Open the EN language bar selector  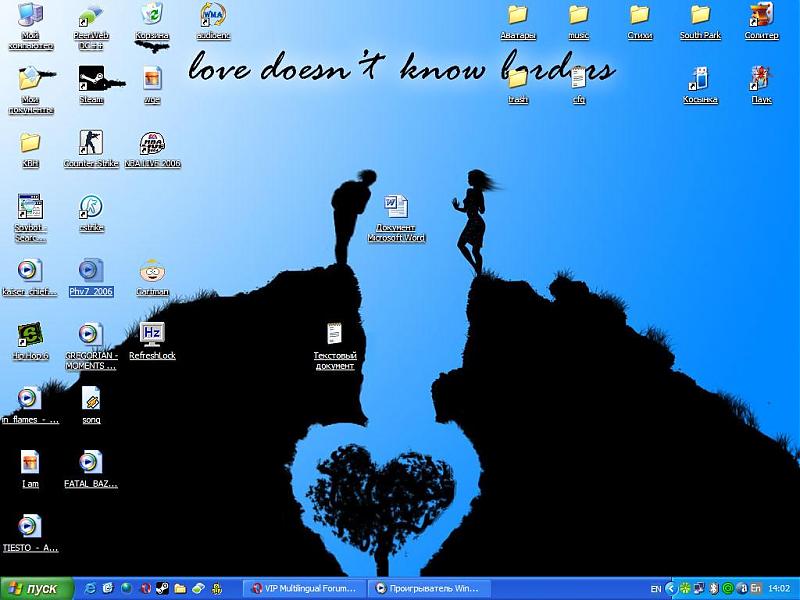tap(655, 588)
